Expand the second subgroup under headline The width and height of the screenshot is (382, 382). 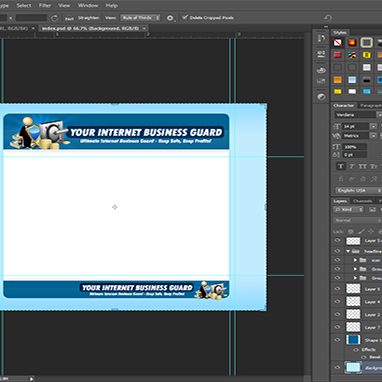[355, 269]
